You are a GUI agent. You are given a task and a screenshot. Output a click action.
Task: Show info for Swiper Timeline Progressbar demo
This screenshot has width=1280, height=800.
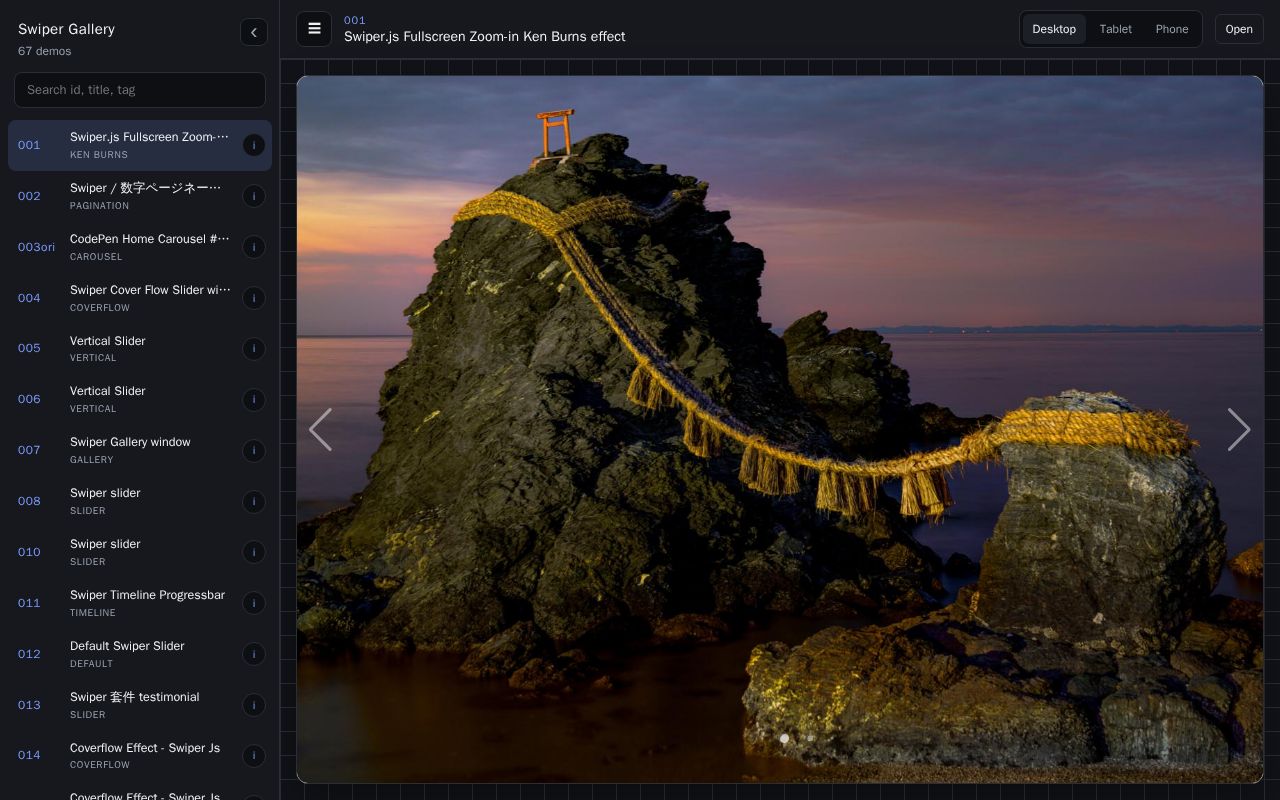click(254, 603)
